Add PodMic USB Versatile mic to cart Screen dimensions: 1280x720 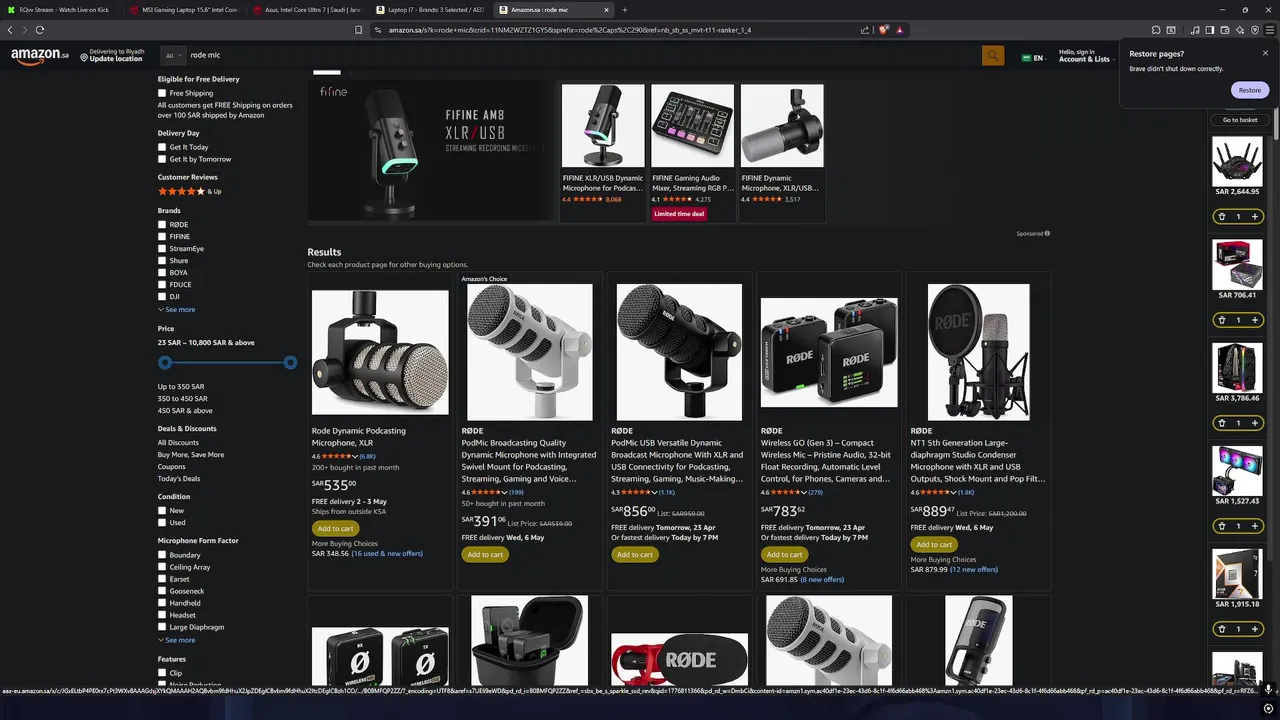634,554
